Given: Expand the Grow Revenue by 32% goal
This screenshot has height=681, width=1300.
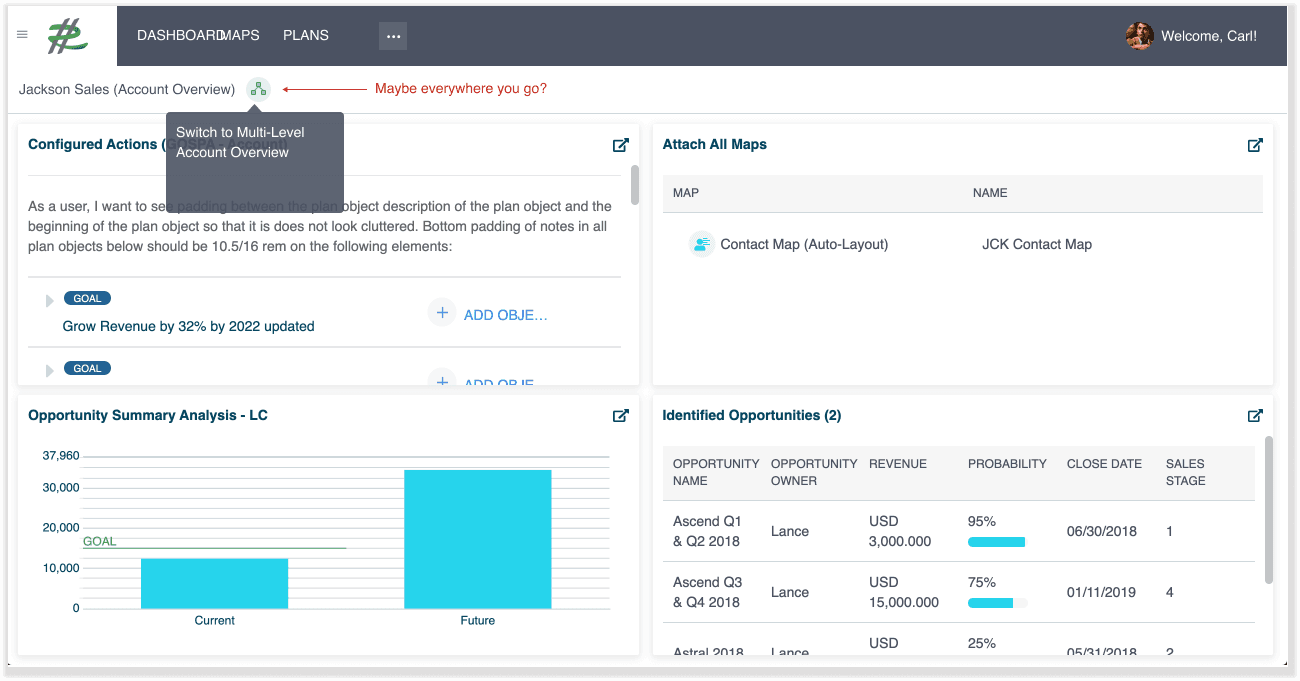Looking at the screenshot, I should (x=49, y=301).
